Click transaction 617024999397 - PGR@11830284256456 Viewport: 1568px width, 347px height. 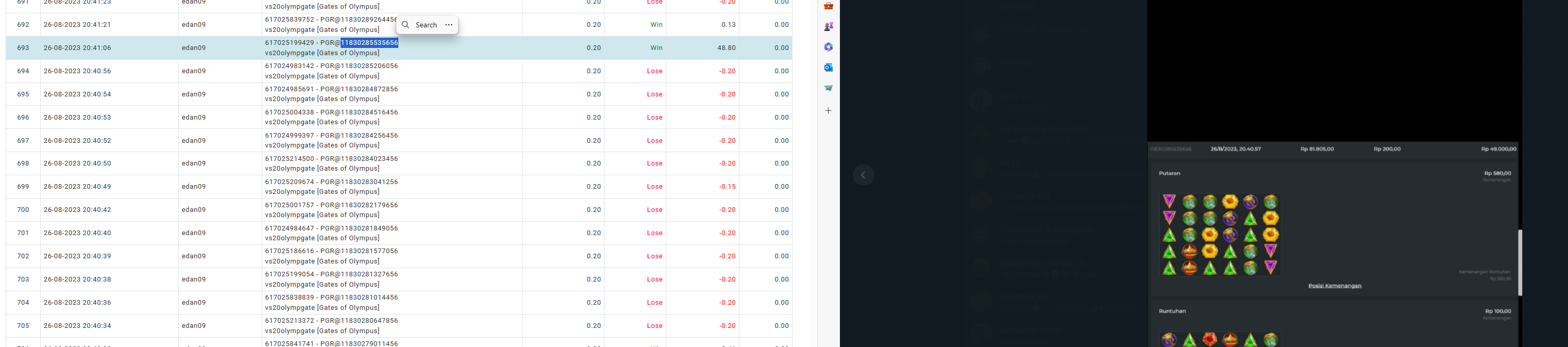point(332,135)
